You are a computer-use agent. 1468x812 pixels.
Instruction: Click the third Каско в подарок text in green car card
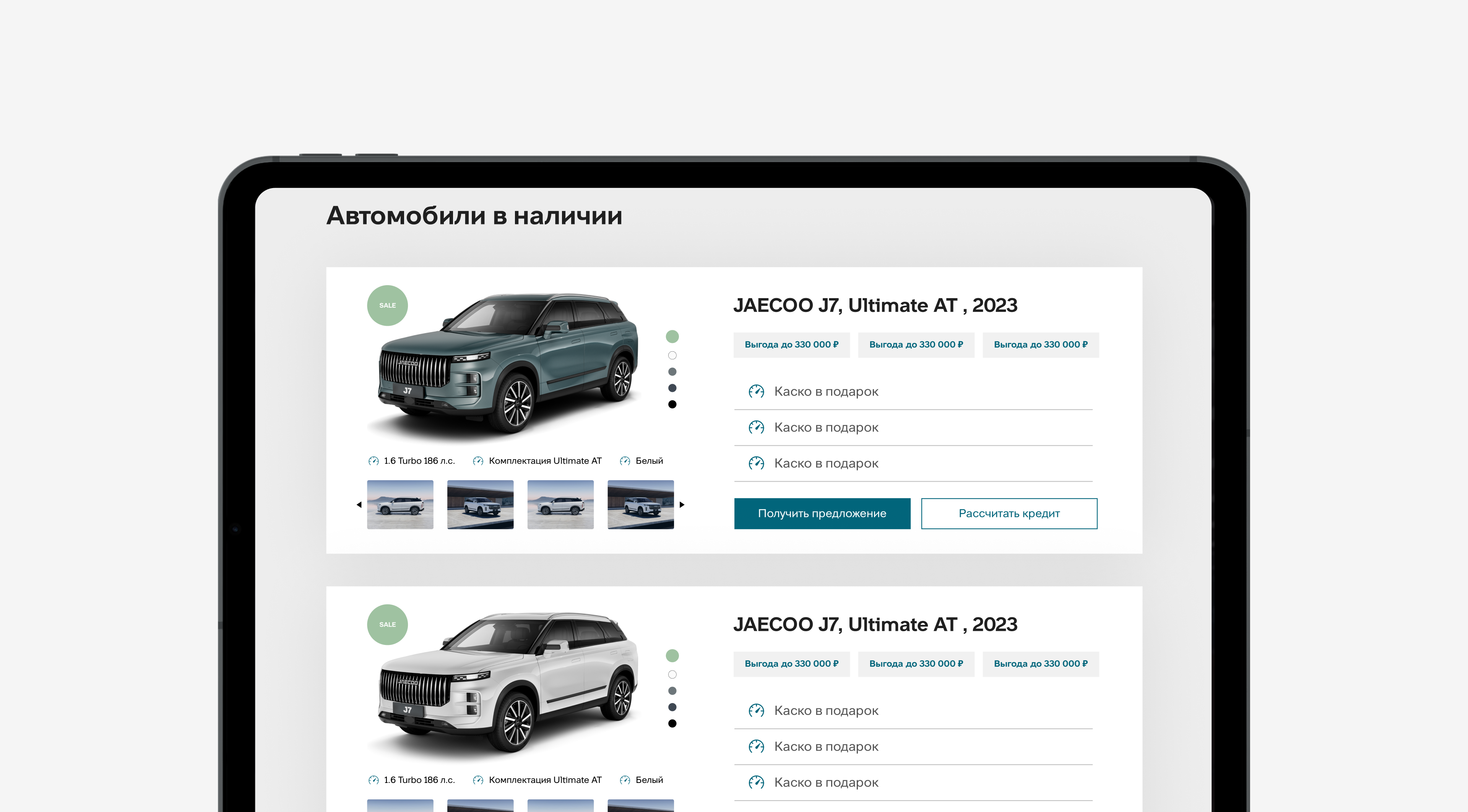coord(826,464)
